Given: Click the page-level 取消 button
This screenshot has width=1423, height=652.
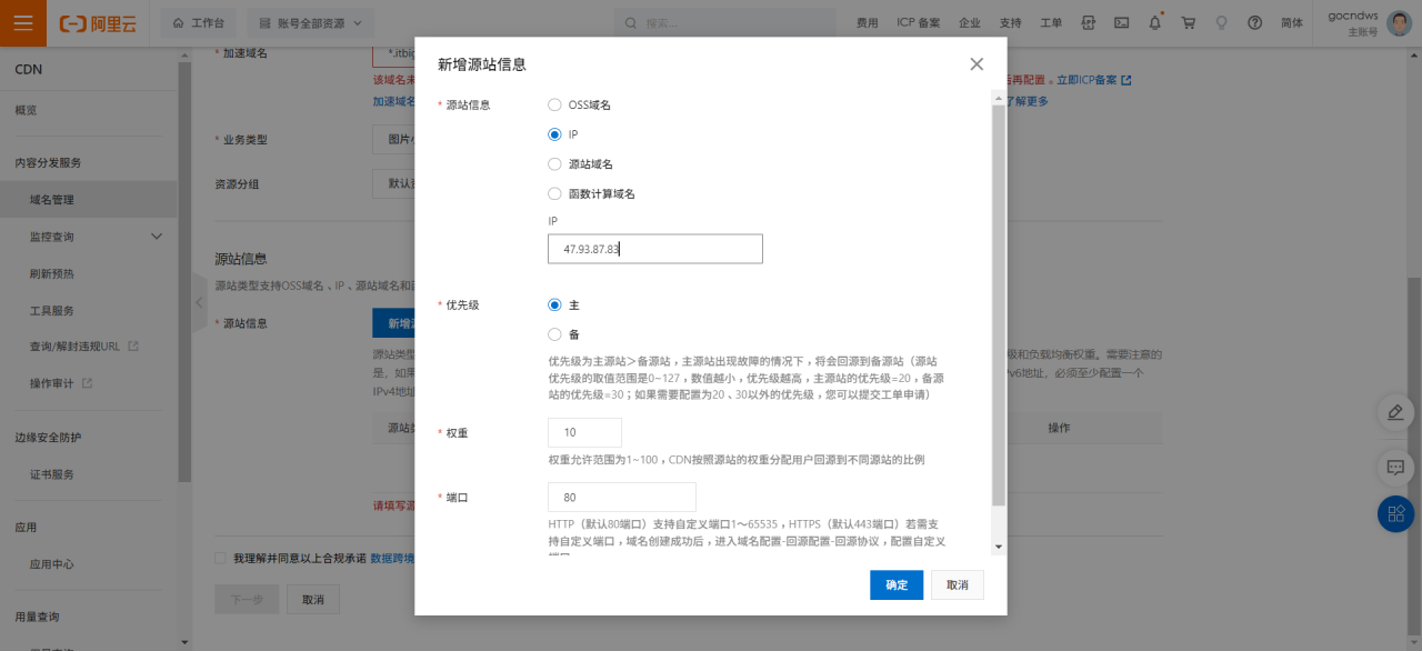Looking at the screenshot, I should point(313,599).
